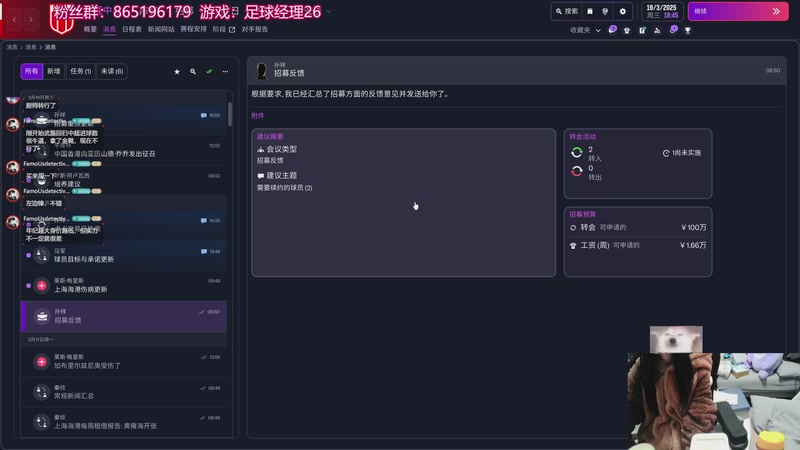Open the chat bubble shortcut with the purple badge
The image size is (800, 450).
pyautogui.click(x=612, y=30)
